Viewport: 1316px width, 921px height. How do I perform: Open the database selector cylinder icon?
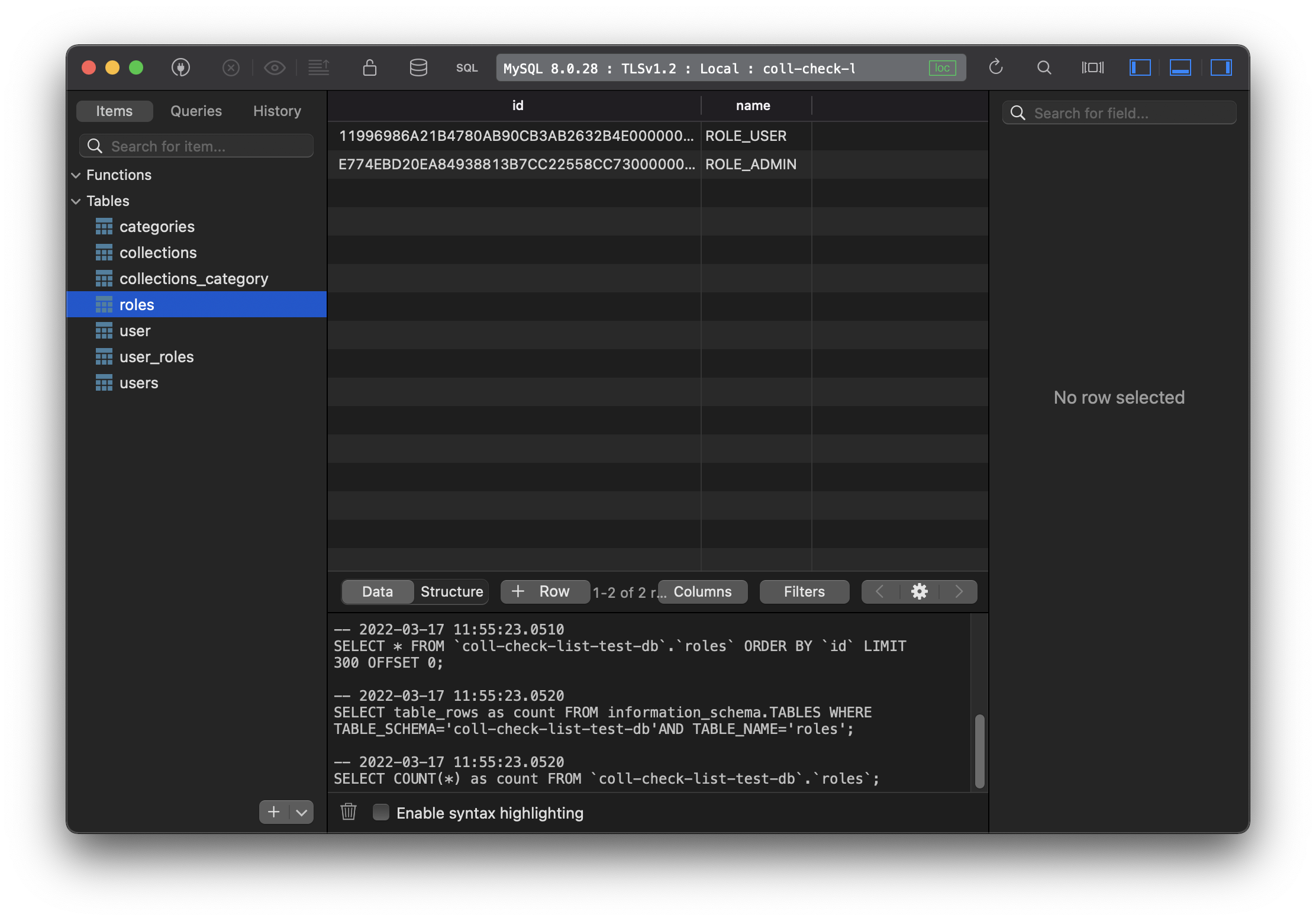pos(418,67)
